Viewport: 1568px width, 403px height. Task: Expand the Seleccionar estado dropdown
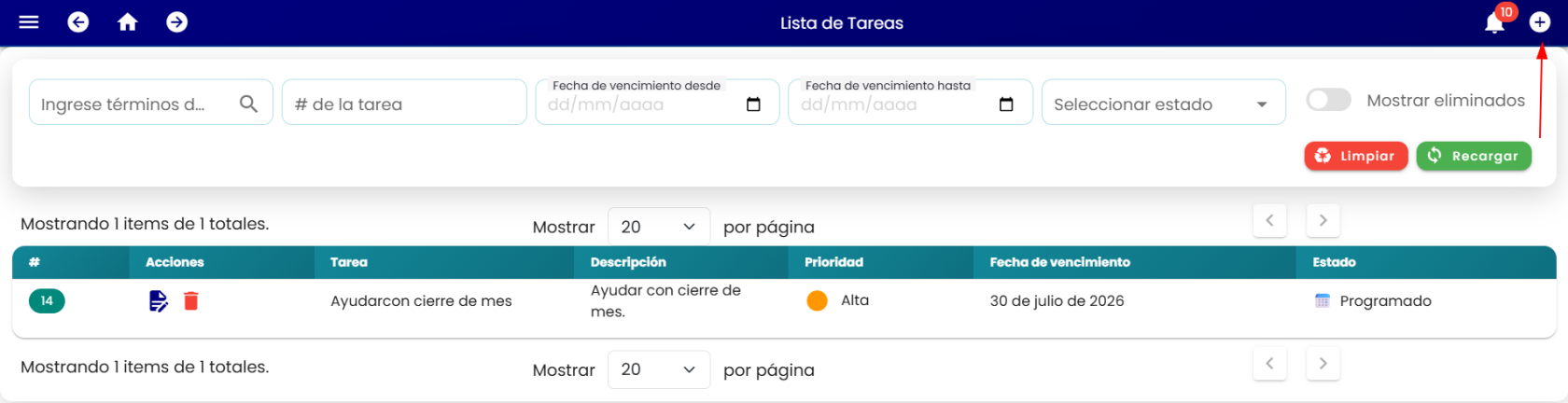point(1163,103)
